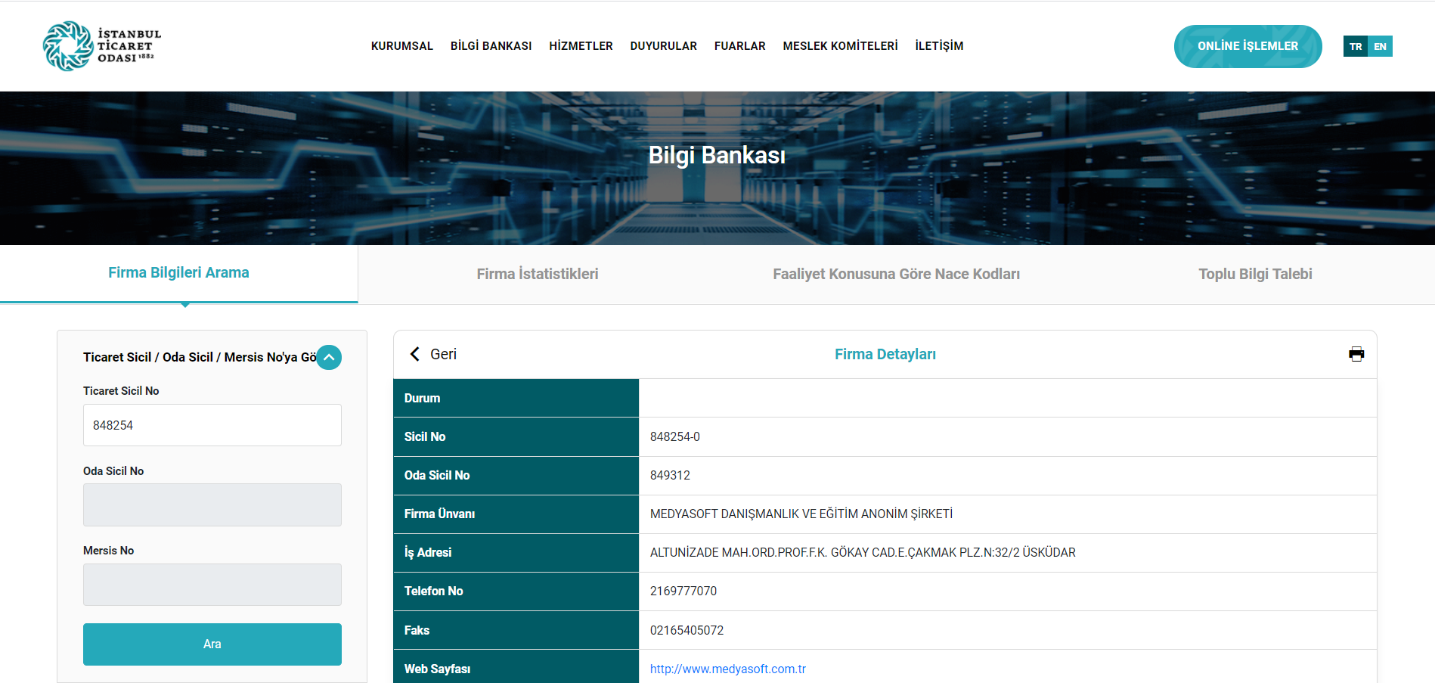Switch language to EN
The height and width of the screenshot is (683, 1435).
tap(1380, 46)
